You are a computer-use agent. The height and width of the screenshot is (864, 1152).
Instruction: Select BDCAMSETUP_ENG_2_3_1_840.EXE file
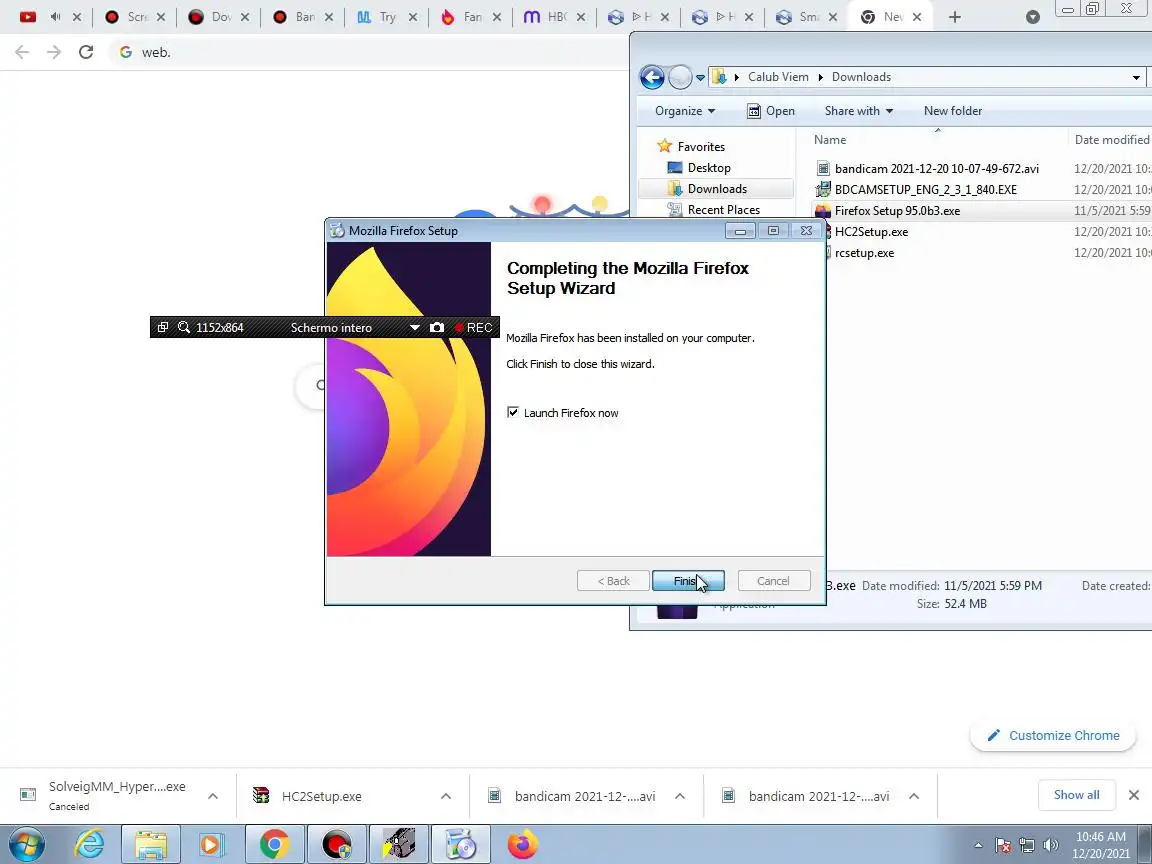pyautogui.click(x=926, y=190)
